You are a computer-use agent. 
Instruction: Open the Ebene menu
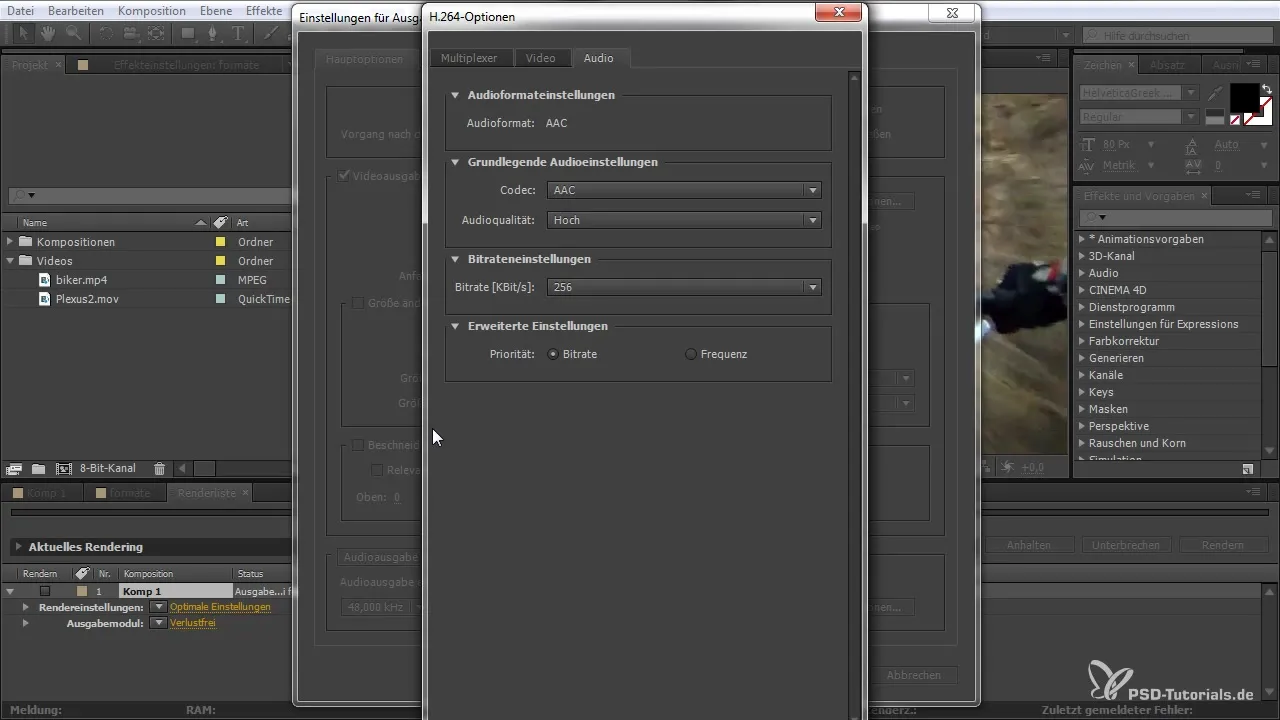point(215,11)
